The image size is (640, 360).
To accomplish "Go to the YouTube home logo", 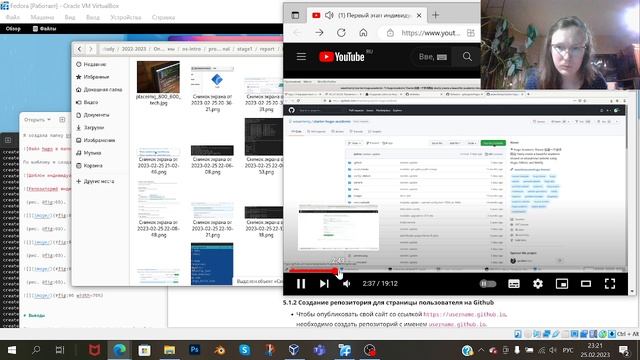I will (x=342, y=57).
